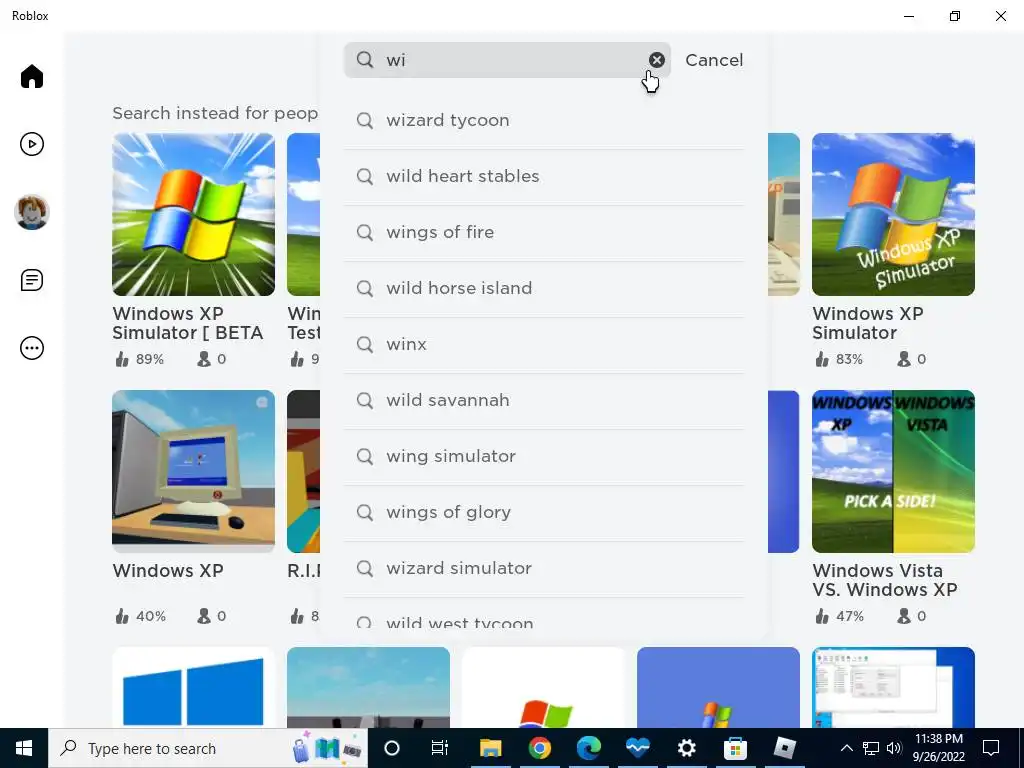Open the Windows Start menu
Viewport: 1024px width, 768px height.
coord(24,748)
